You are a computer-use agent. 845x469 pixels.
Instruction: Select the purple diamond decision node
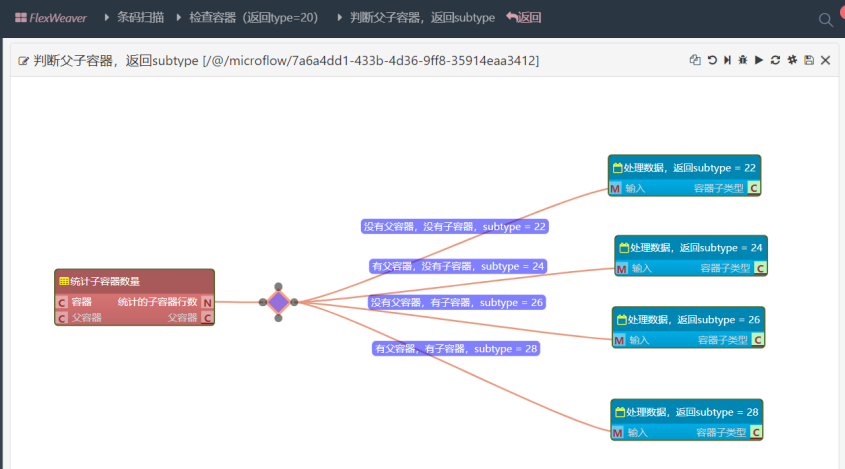tap(278, 302)
